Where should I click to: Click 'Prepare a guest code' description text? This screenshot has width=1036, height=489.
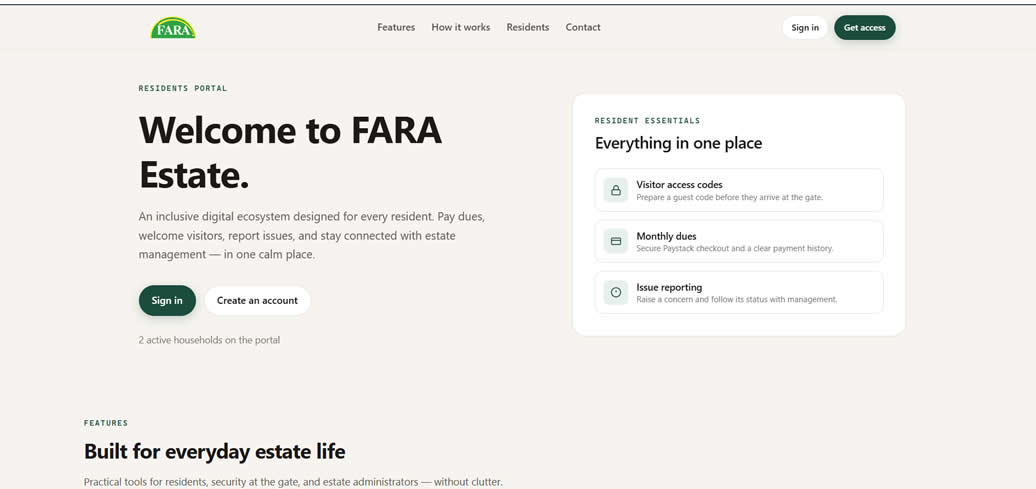pos(729,198)
